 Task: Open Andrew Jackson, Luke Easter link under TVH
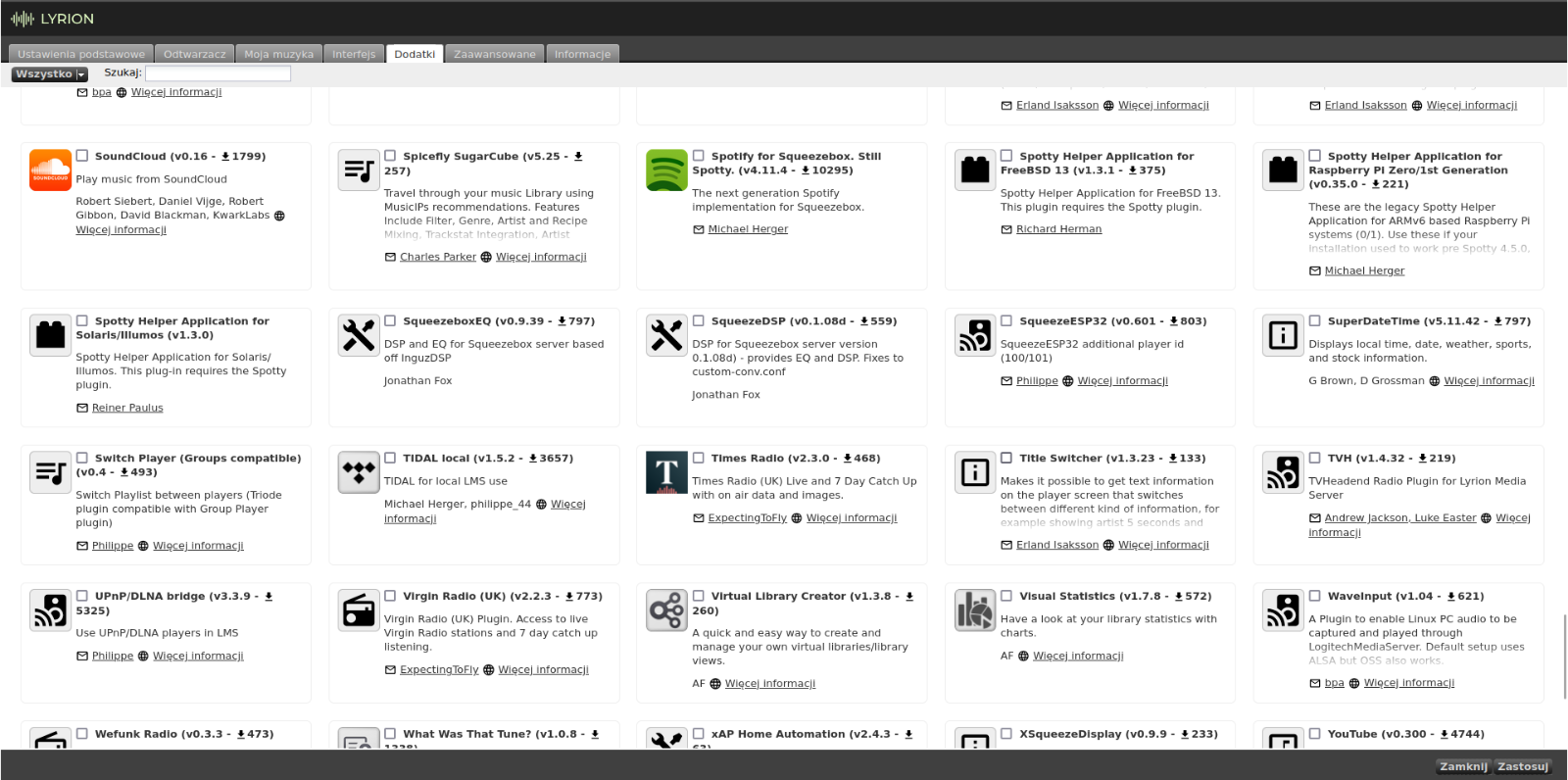tap(1400, 518)
